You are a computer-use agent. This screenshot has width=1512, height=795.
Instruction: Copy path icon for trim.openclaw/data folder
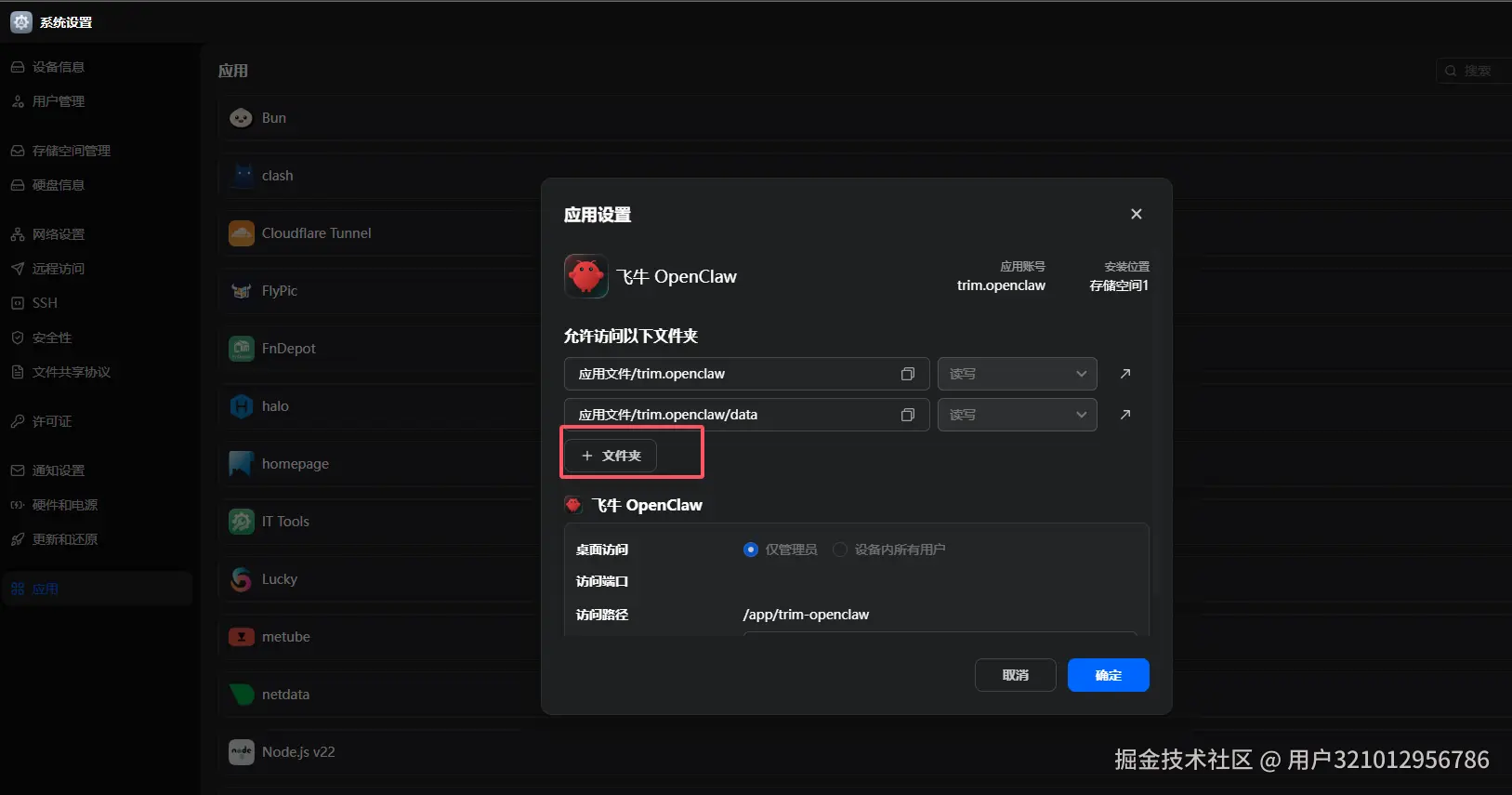coord(908,415)
